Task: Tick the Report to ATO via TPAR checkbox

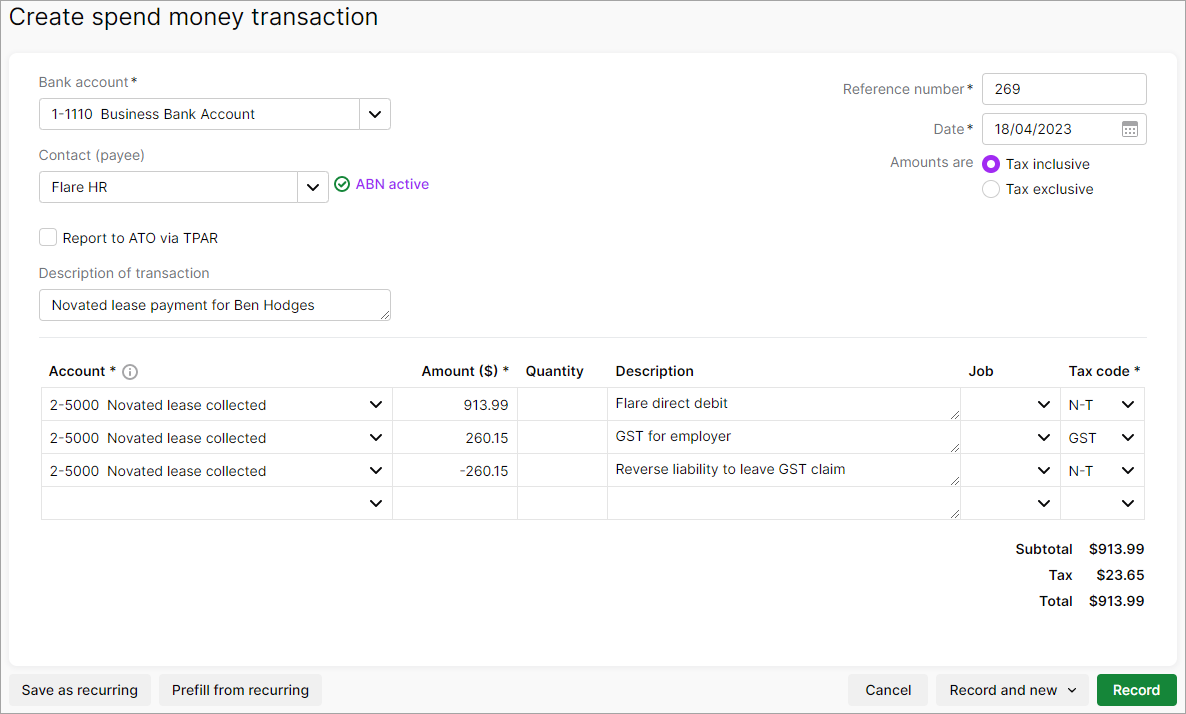Action: (x=48, y=238)
